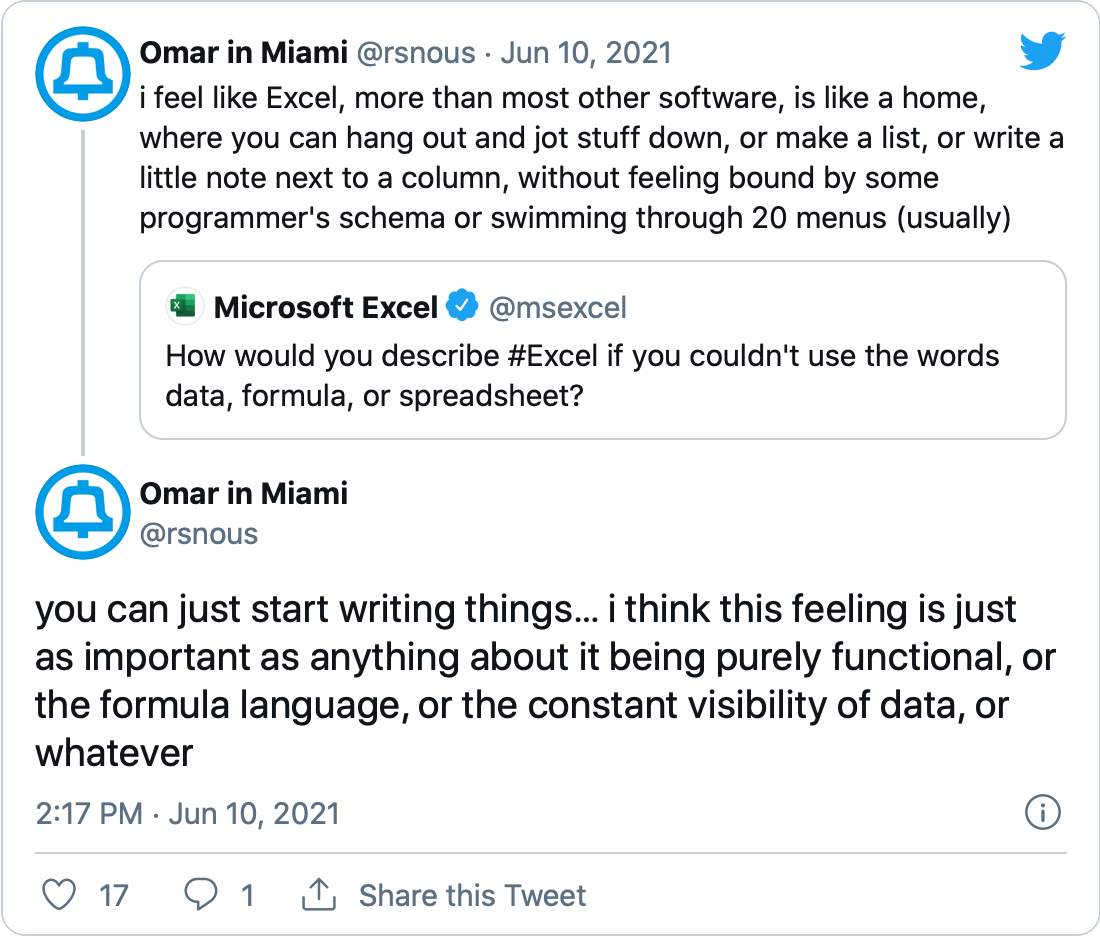Open Jun 10, 2021 date in header

[x=586, y=53]
